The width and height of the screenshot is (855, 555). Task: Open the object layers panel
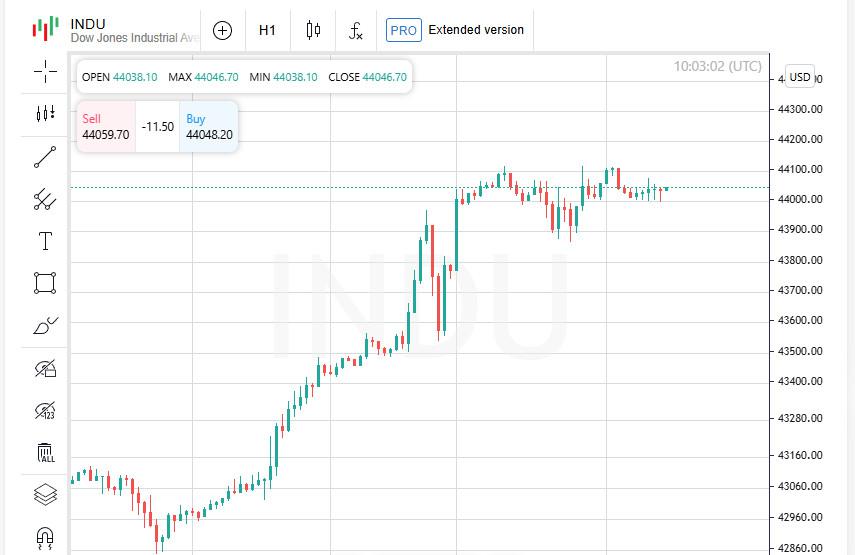(x=45, y=495)
